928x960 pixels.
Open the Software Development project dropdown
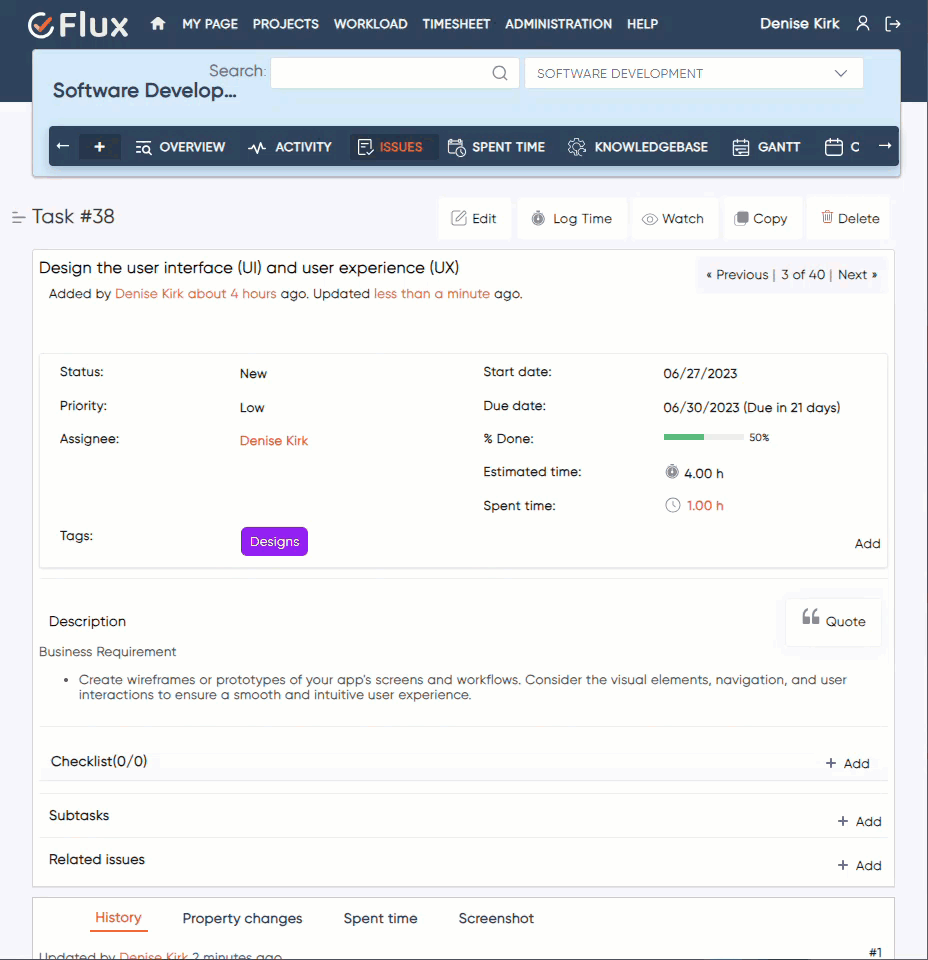(693, 73)
